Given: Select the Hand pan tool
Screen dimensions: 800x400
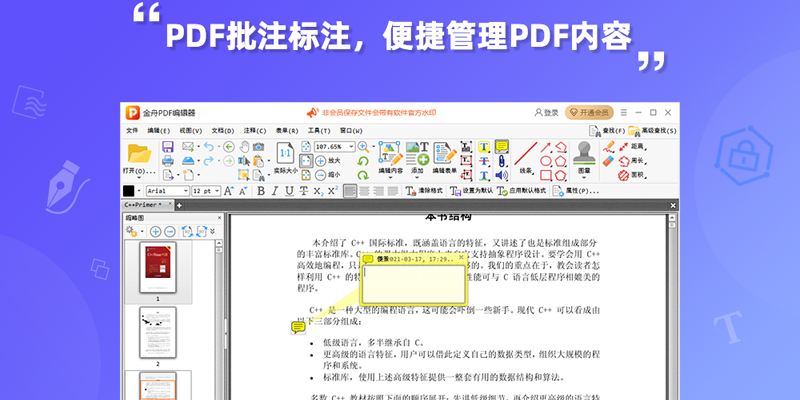Looking at the screenshot, I should pos(244,147).
